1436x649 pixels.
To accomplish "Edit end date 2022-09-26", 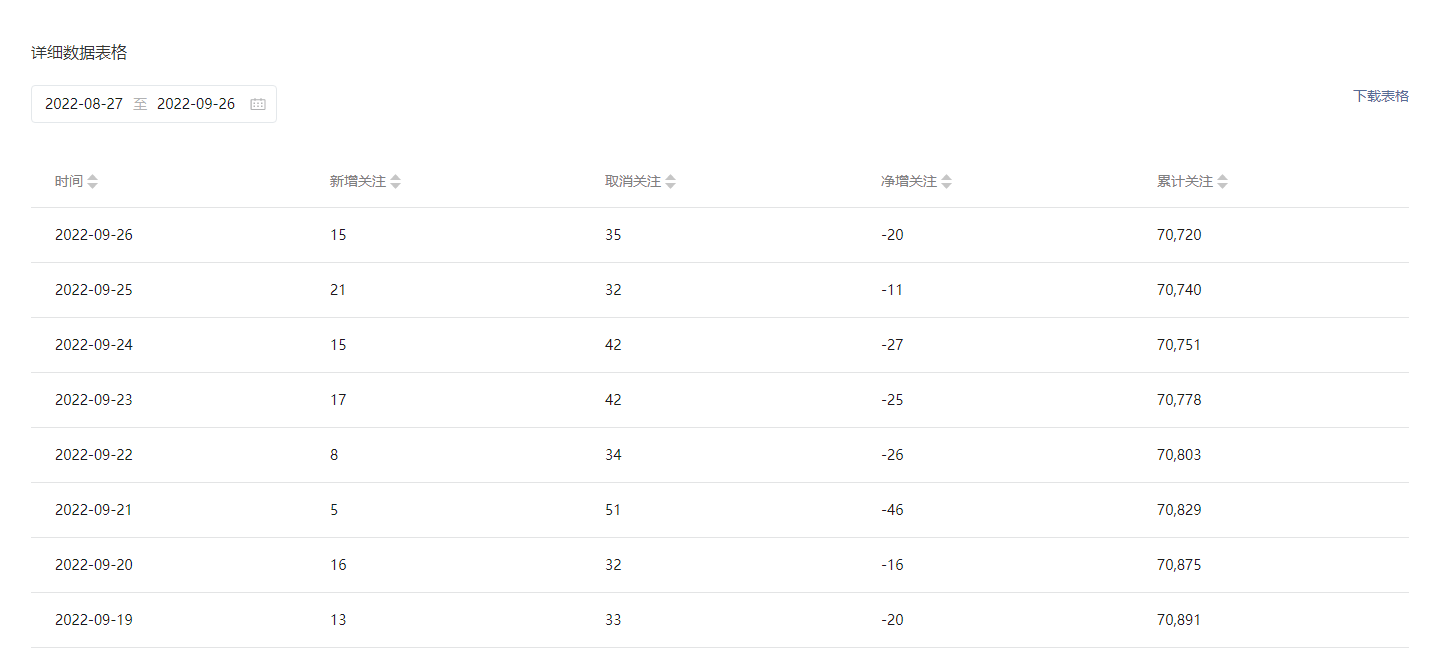I will pyautogui.click(x=196, y=104).
